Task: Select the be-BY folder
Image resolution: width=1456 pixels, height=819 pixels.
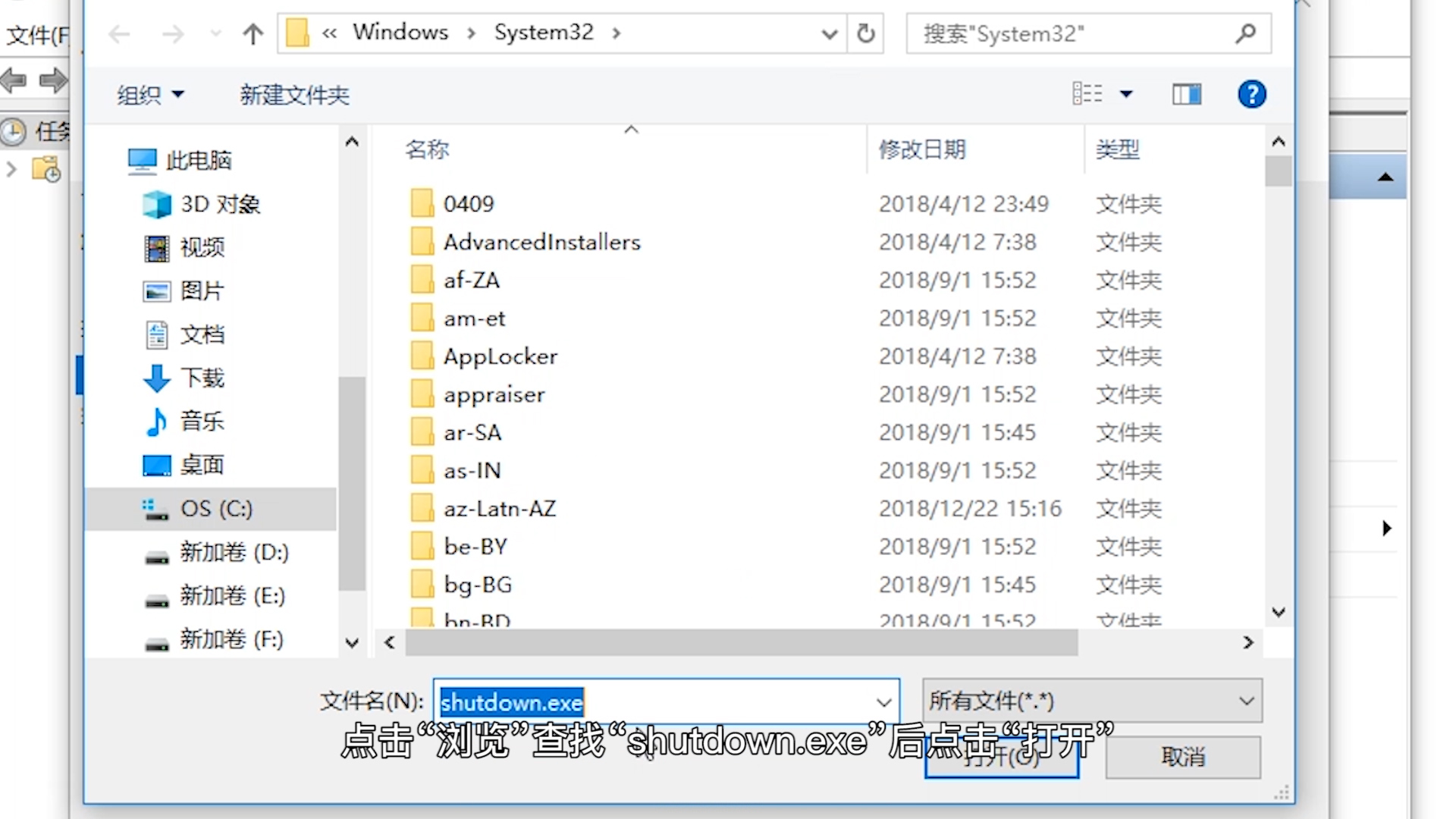Action: pos(475,547)
